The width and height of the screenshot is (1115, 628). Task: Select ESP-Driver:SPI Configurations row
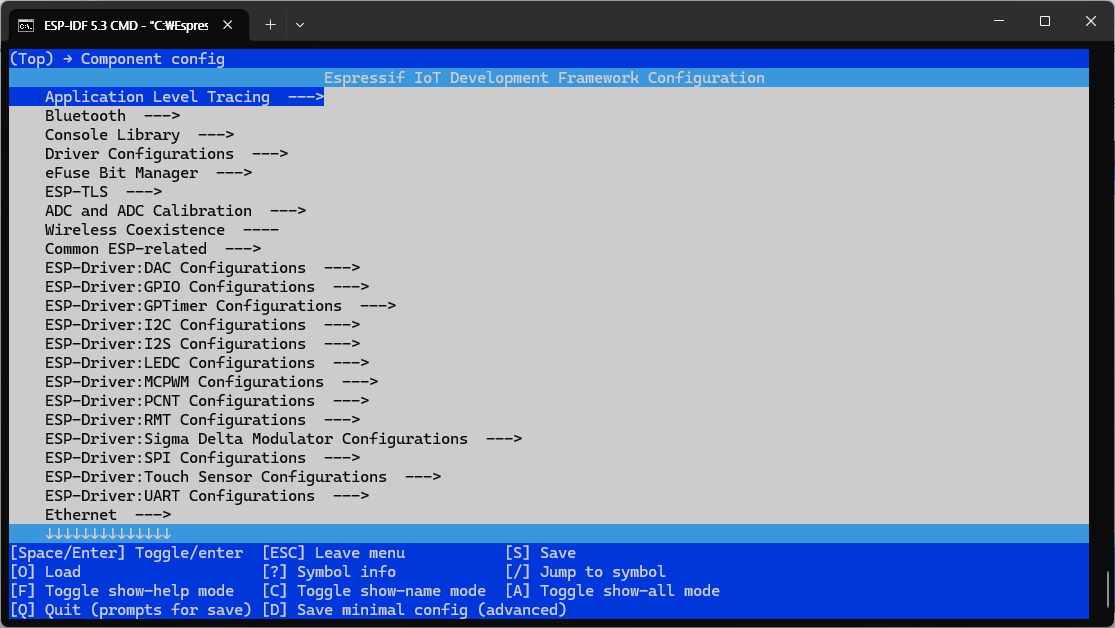203,458
